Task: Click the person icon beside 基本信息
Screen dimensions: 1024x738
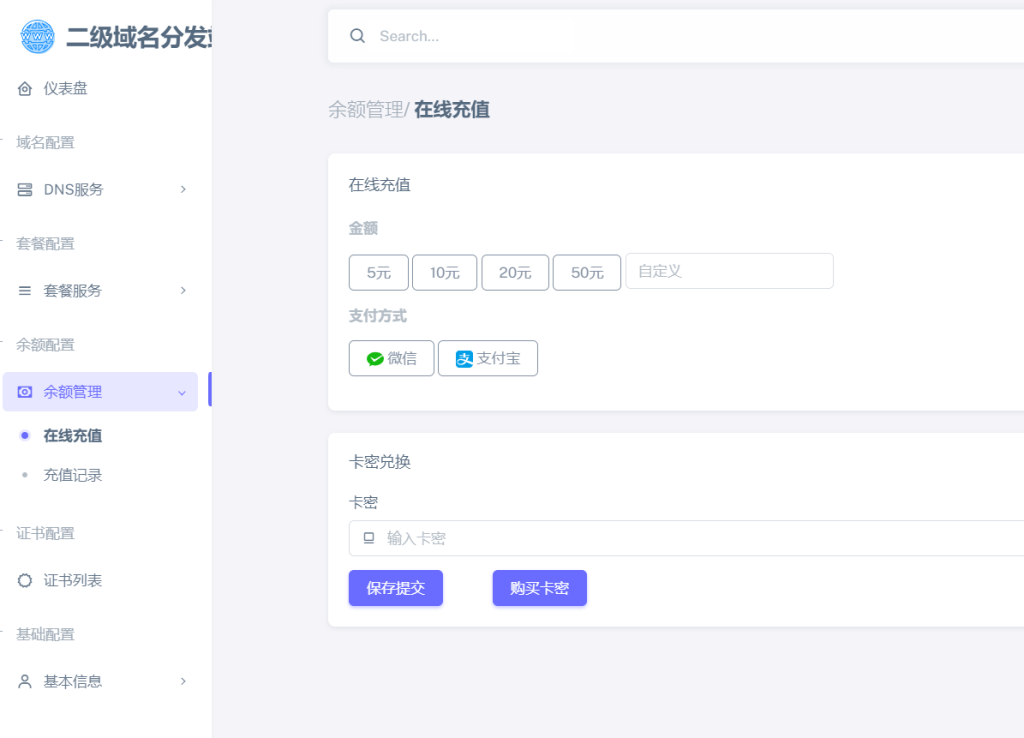Action: (x=24, y=681)
